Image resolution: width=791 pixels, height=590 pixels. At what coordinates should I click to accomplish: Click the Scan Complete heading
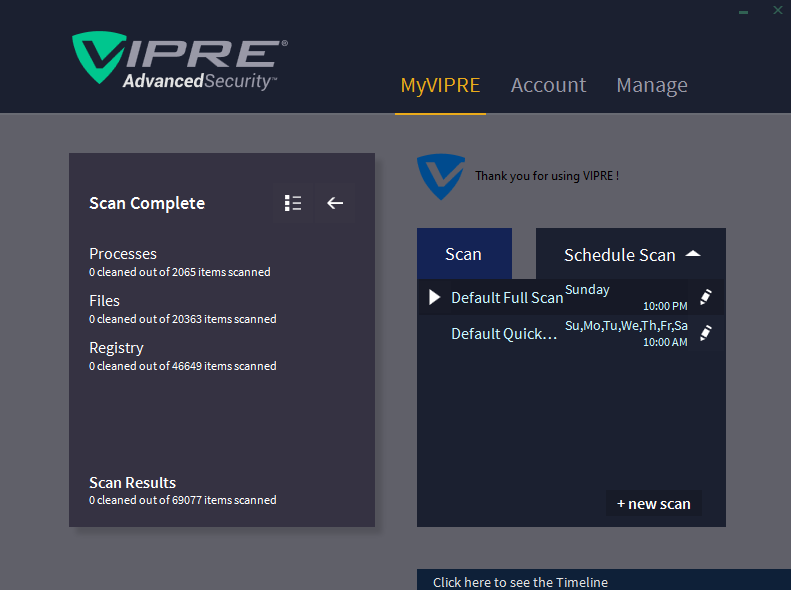(x=147, y=203)
